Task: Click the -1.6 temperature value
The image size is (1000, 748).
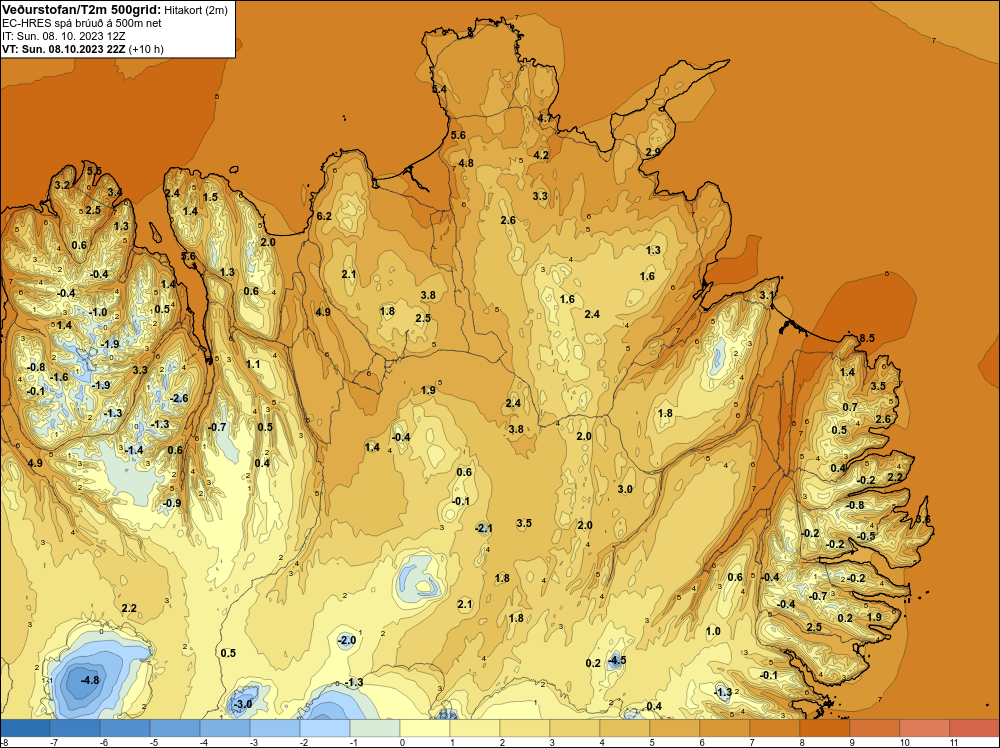Action: tap(59, 377)
